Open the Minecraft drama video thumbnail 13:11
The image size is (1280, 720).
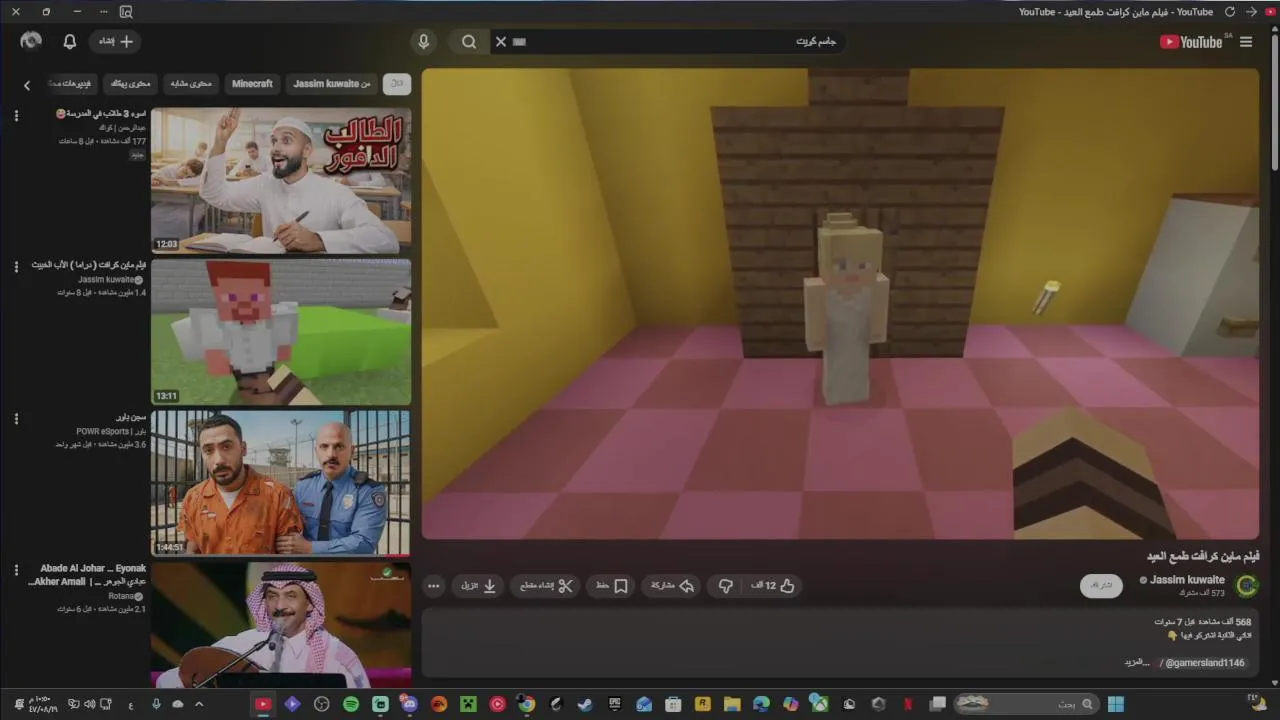tap(281, 332)
